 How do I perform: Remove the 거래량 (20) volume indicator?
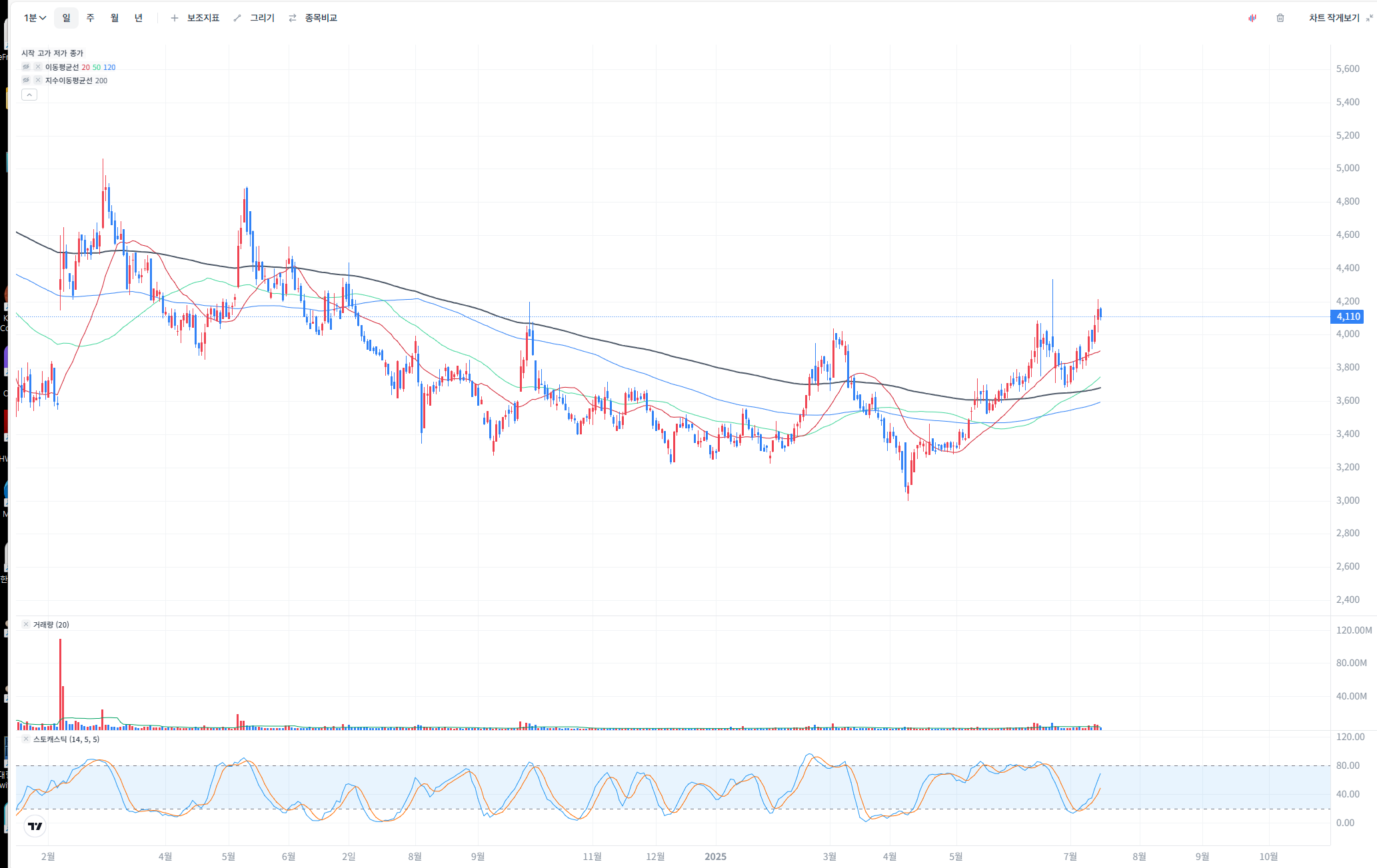point(26,624)
